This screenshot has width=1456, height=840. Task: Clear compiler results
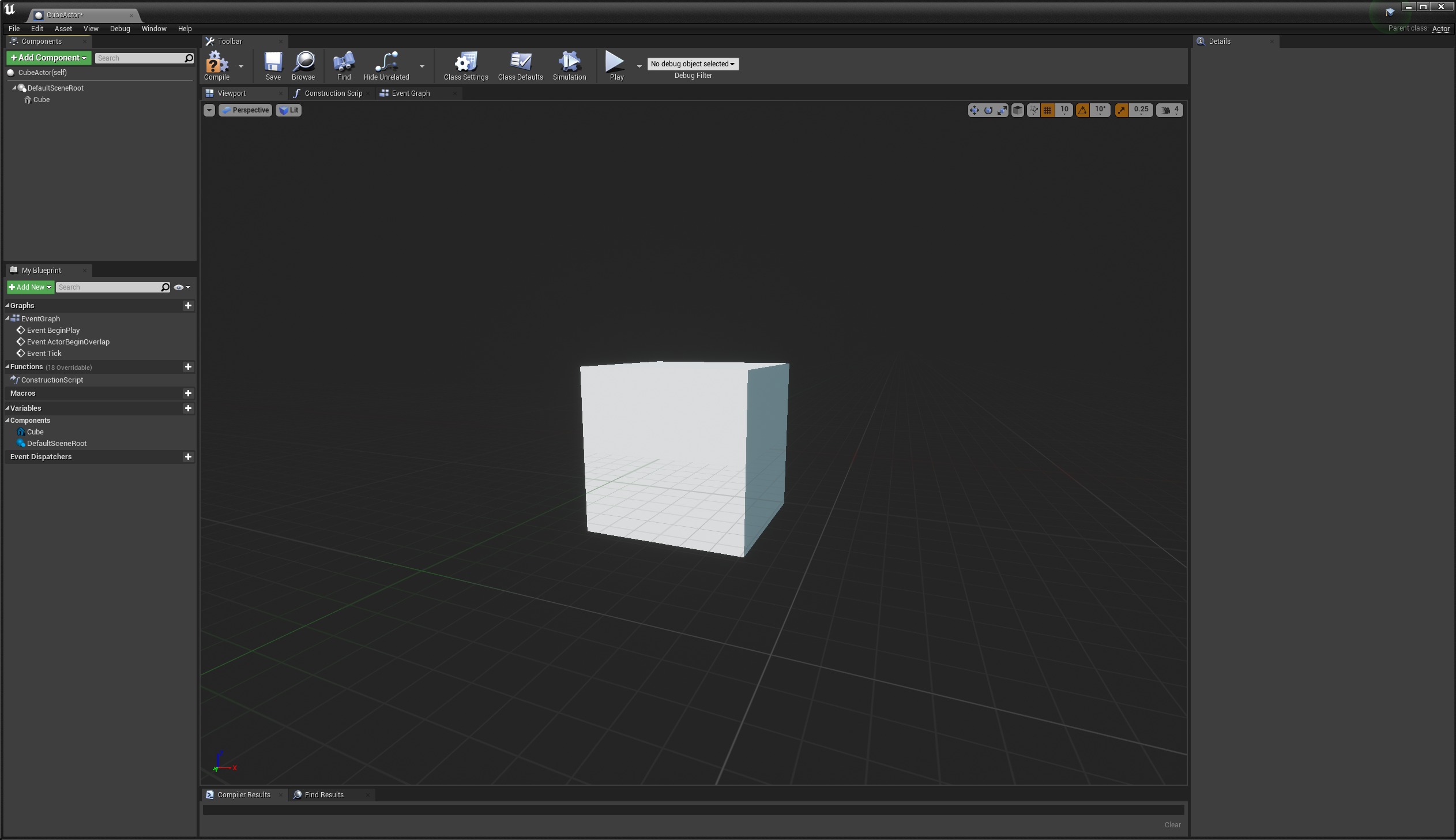tap(1172, 825)
